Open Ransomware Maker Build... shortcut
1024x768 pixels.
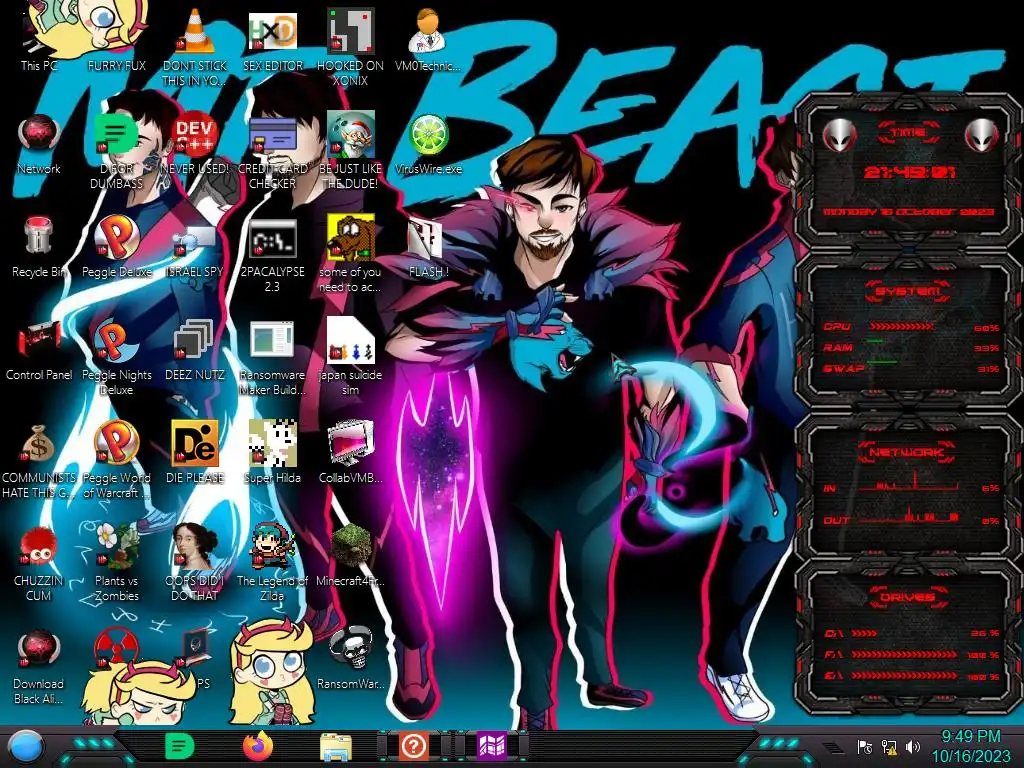click(272, 358)
